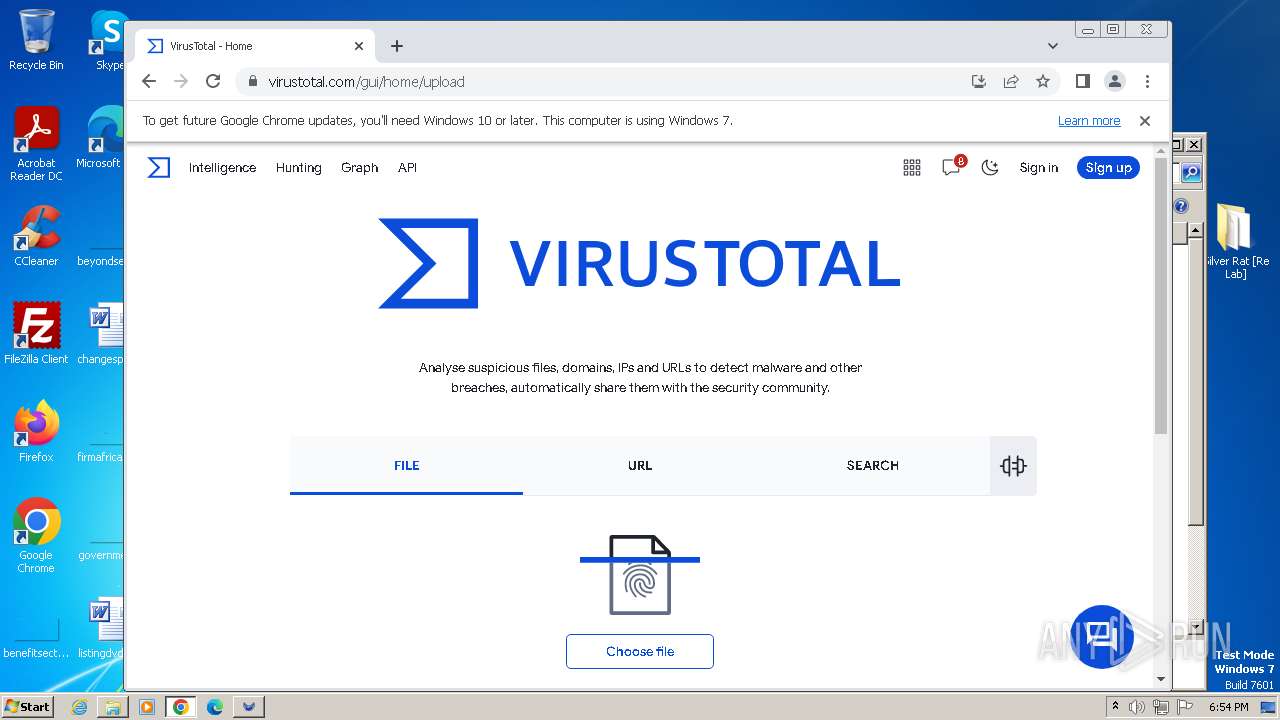Open the Silver Rat folder on desktop
This screenshot has width=1280, height=720.
click(x=1236, y=241)
